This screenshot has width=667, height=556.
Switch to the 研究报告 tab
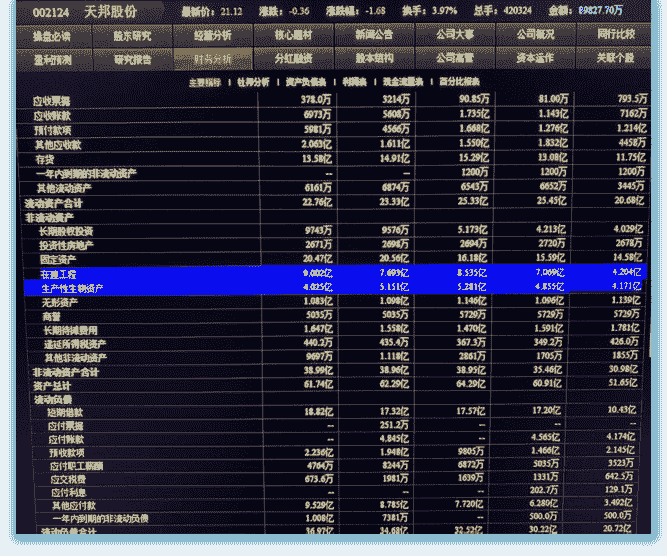pyautogui.click(x=132, y=58)
